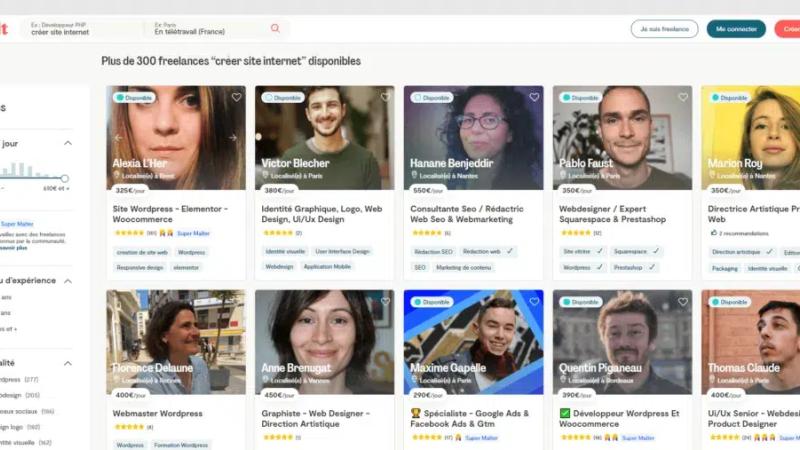Viewport: 800px width, 450px height.
Task: Select the 'Prestashop' tag on Pablo Faust card
Action: [634, 267]
